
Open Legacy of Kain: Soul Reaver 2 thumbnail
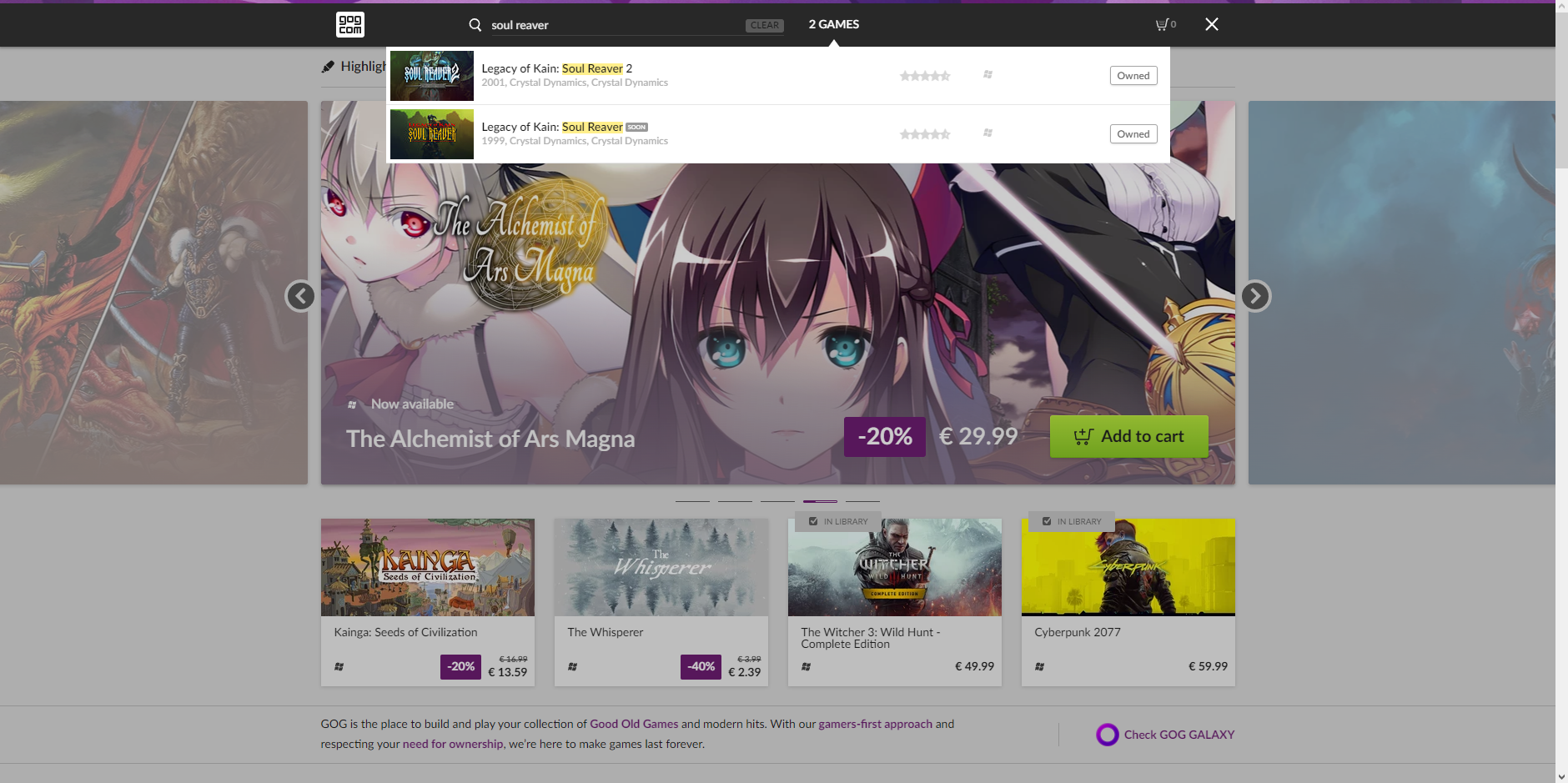coord(432,76)
